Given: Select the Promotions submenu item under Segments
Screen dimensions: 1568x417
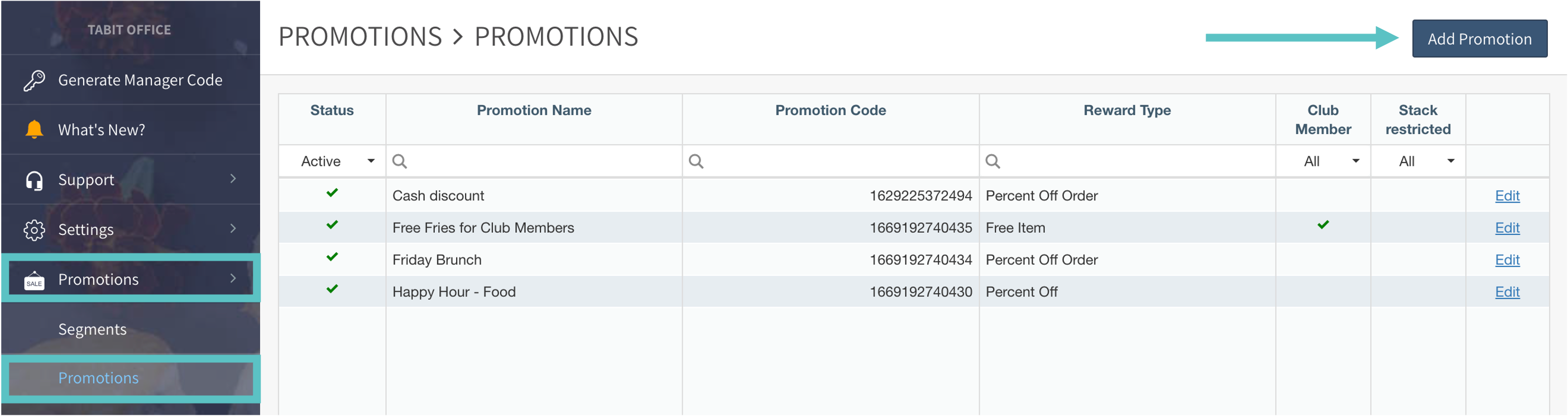Looking at the screenshot, I should click(99, 378).
